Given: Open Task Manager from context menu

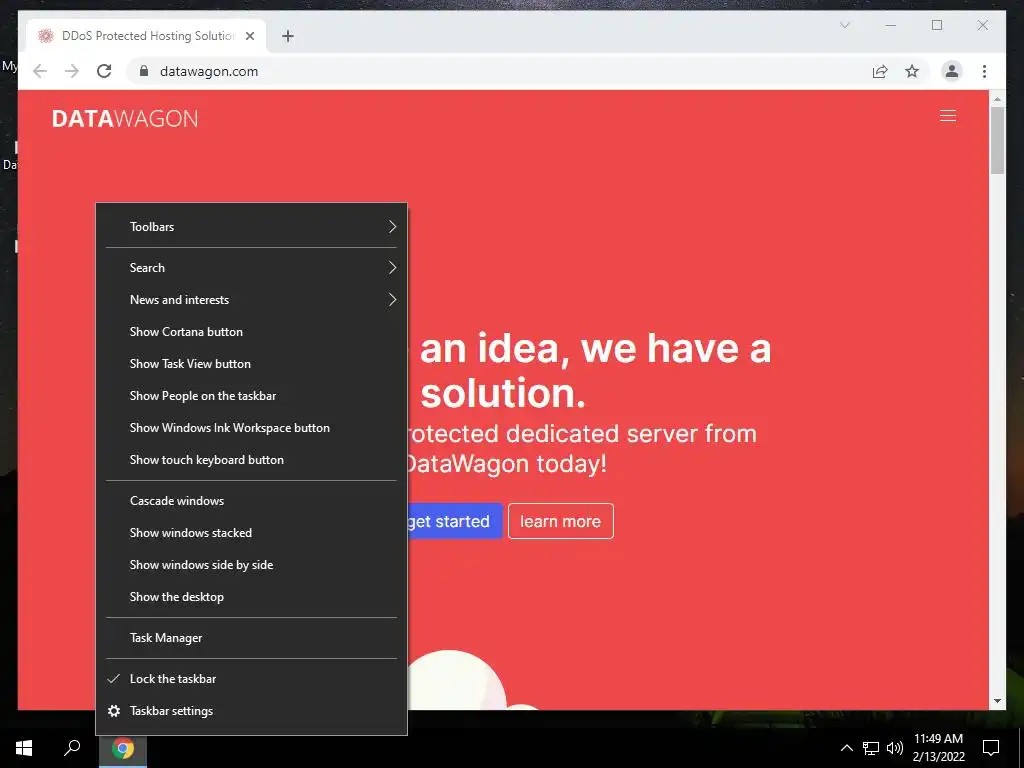Looking at the screenshot, I should [251, 638].
